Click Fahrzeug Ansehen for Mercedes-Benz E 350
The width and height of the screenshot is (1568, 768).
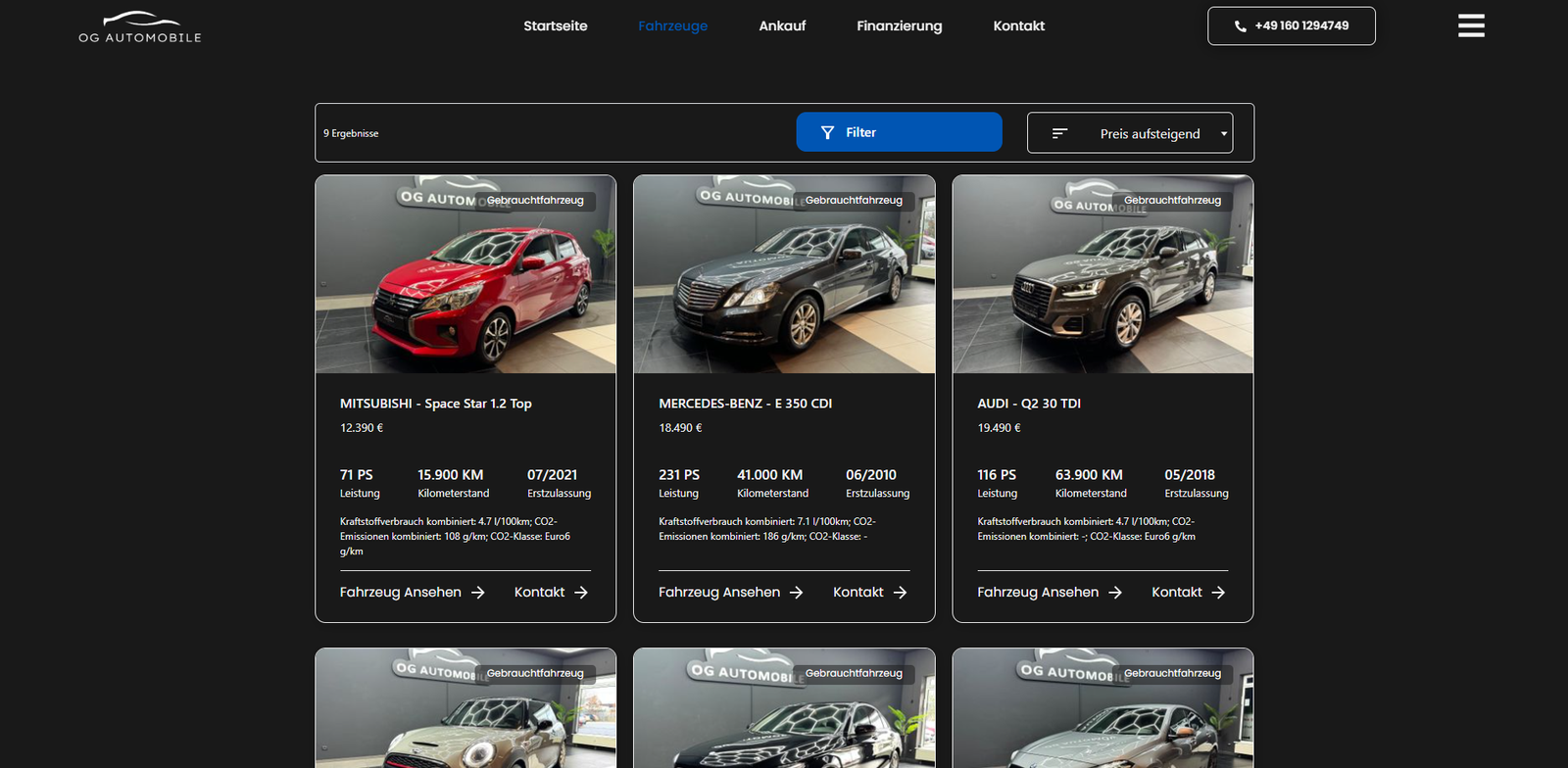(x=718, y=593)
